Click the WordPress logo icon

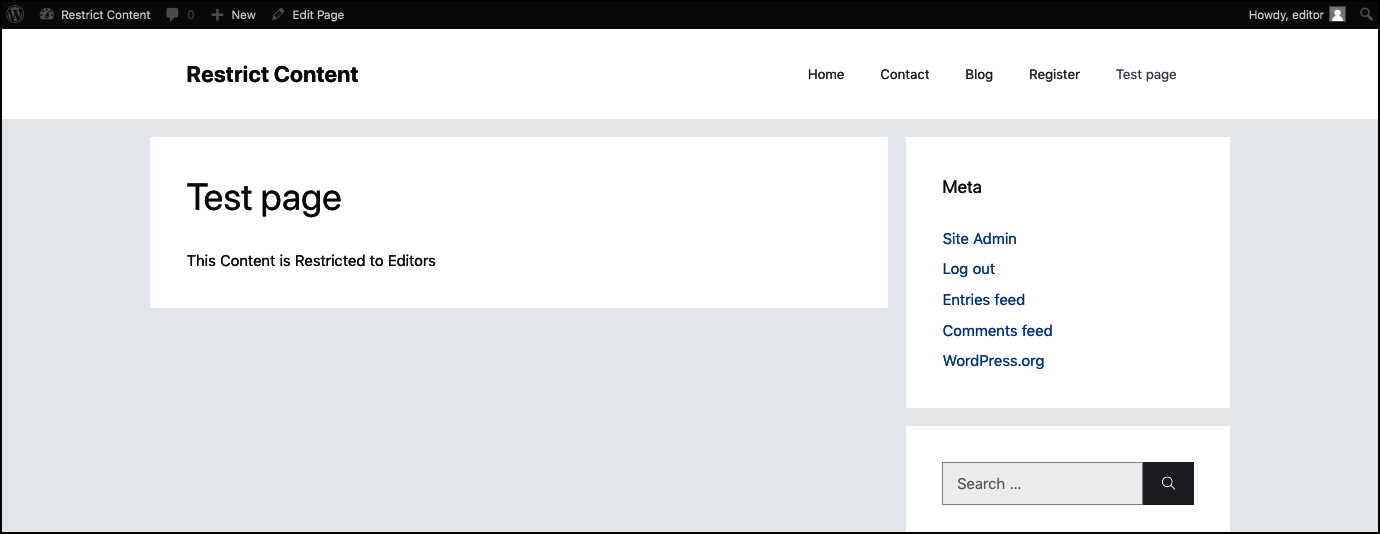click(15, 15)
